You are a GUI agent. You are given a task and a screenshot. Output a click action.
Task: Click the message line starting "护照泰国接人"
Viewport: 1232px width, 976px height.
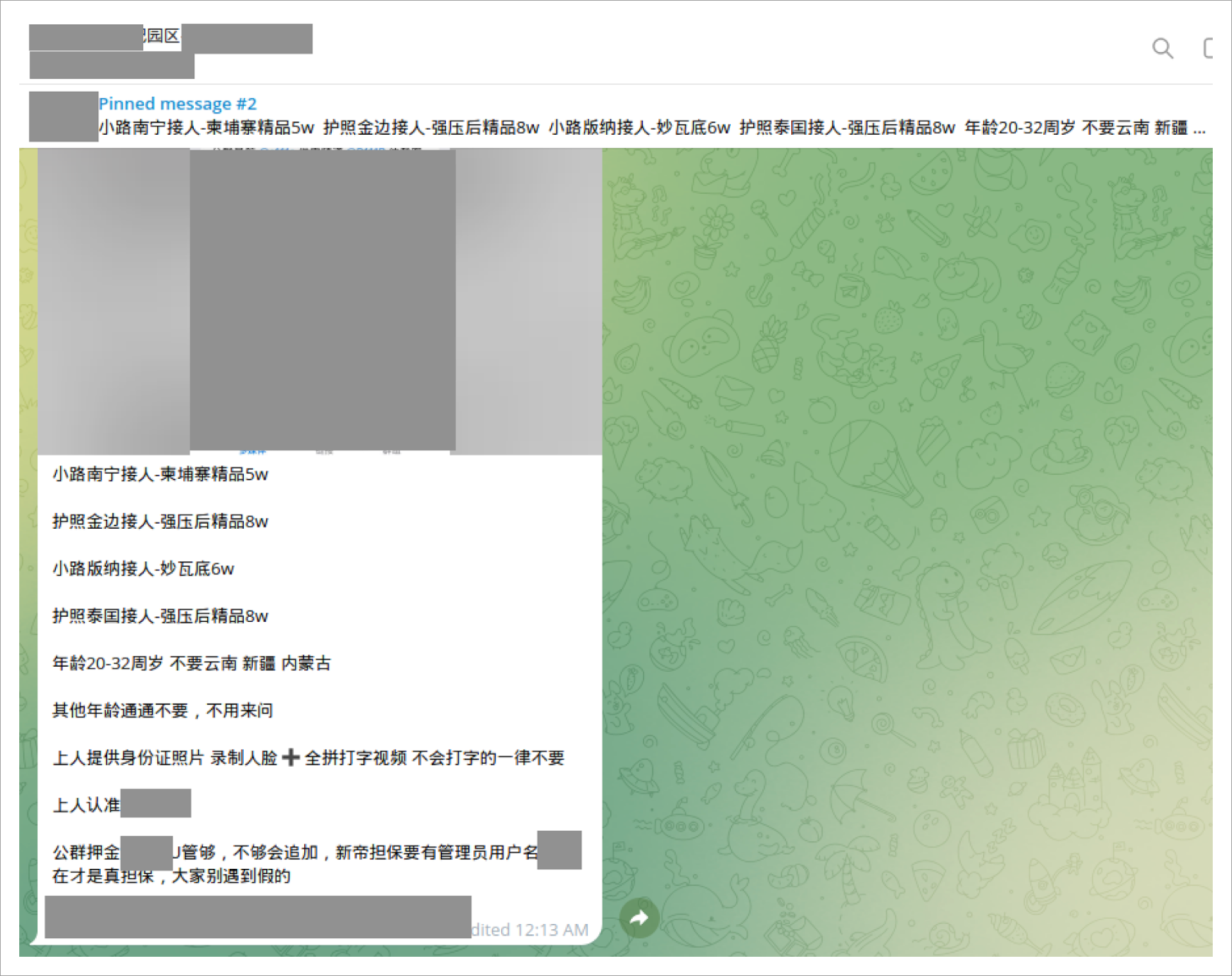(160, 617)
